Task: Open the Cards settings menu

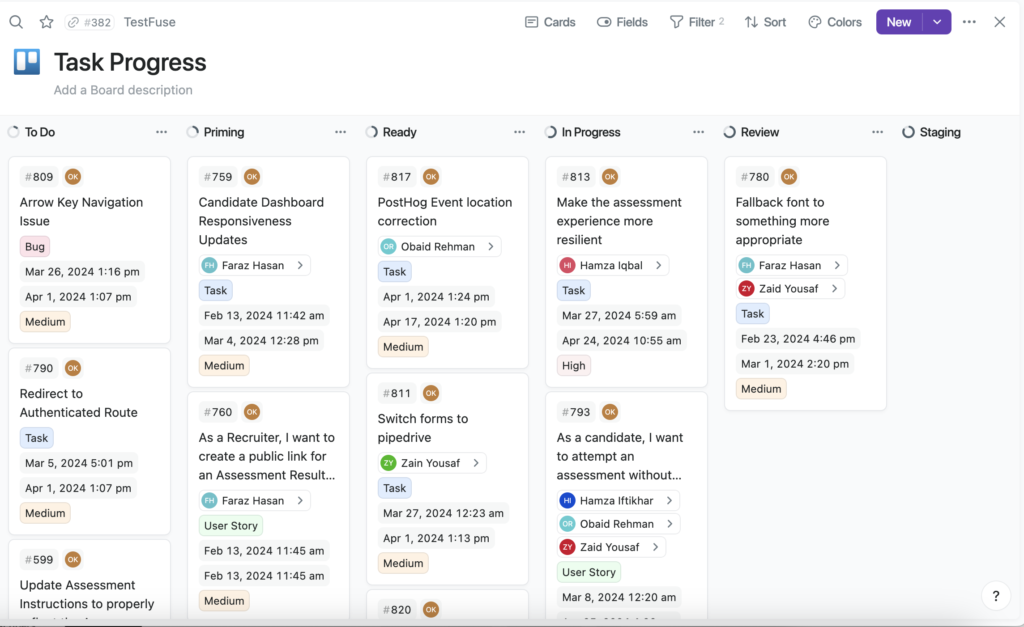Action: (x=550, y=22)
